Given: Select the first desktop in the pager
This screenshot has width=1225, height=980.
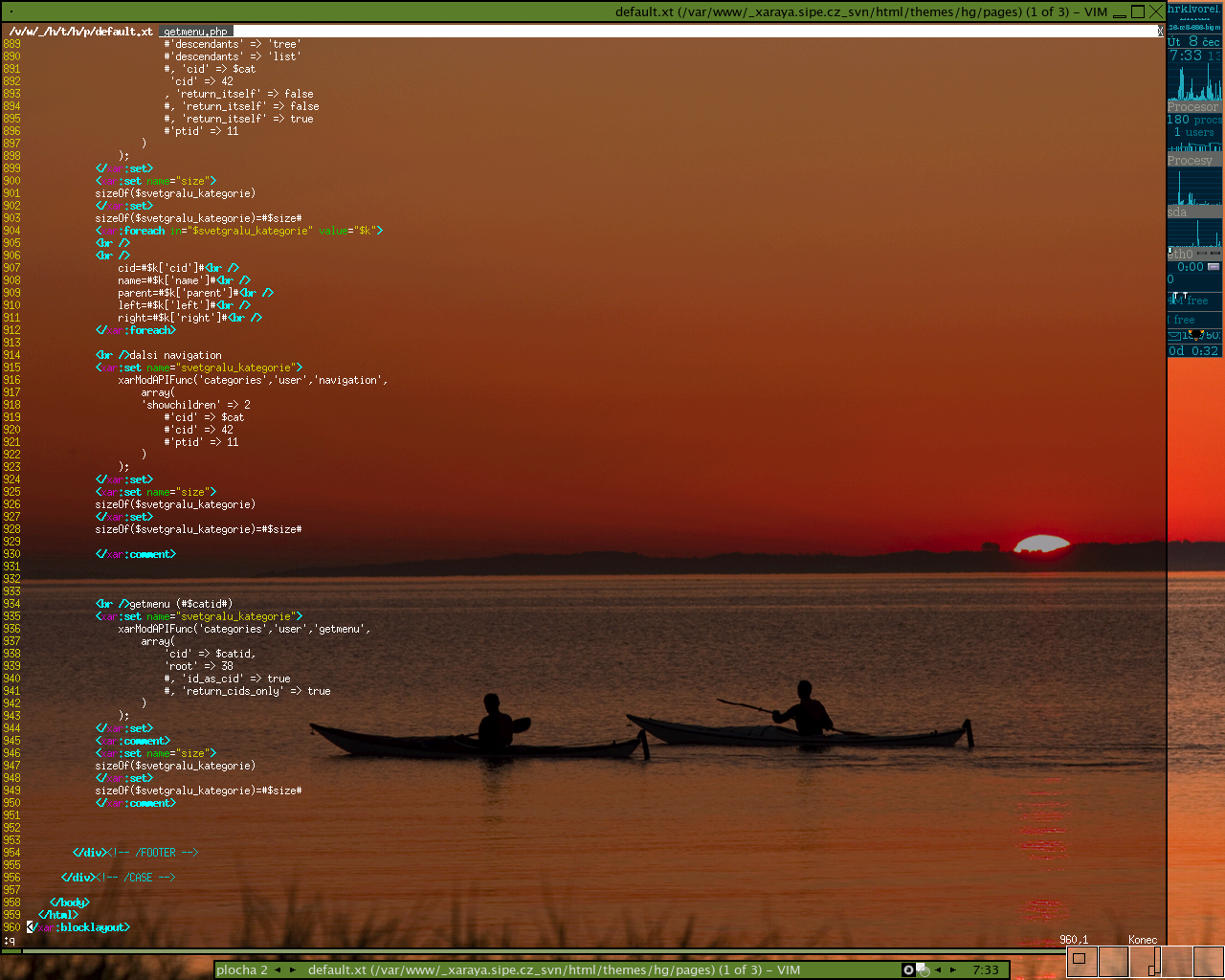Looking at the screenshot, I should click(x=1081, y=960).
